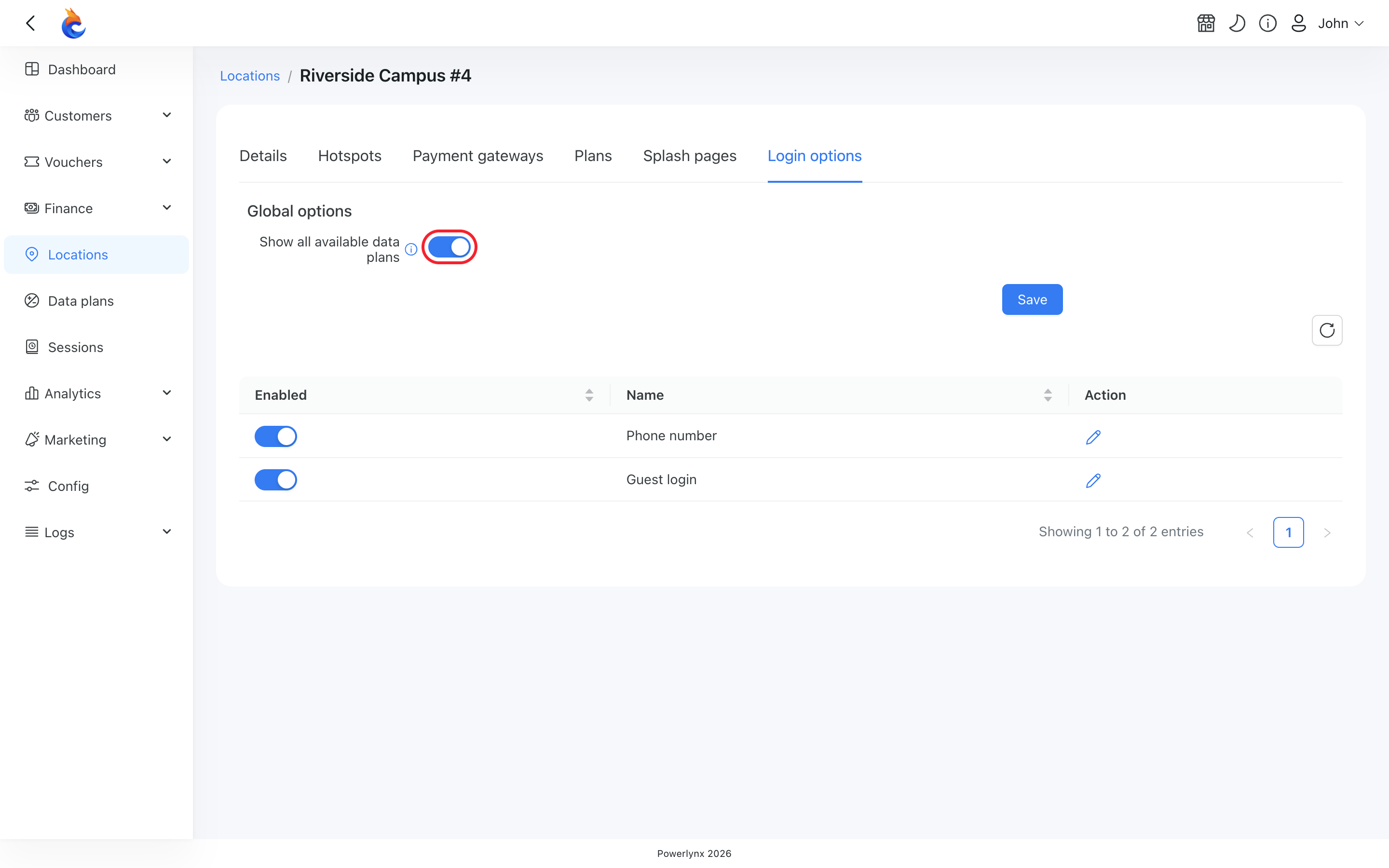
Task: Open Data plans in sidebar
Action: [96, 301]
